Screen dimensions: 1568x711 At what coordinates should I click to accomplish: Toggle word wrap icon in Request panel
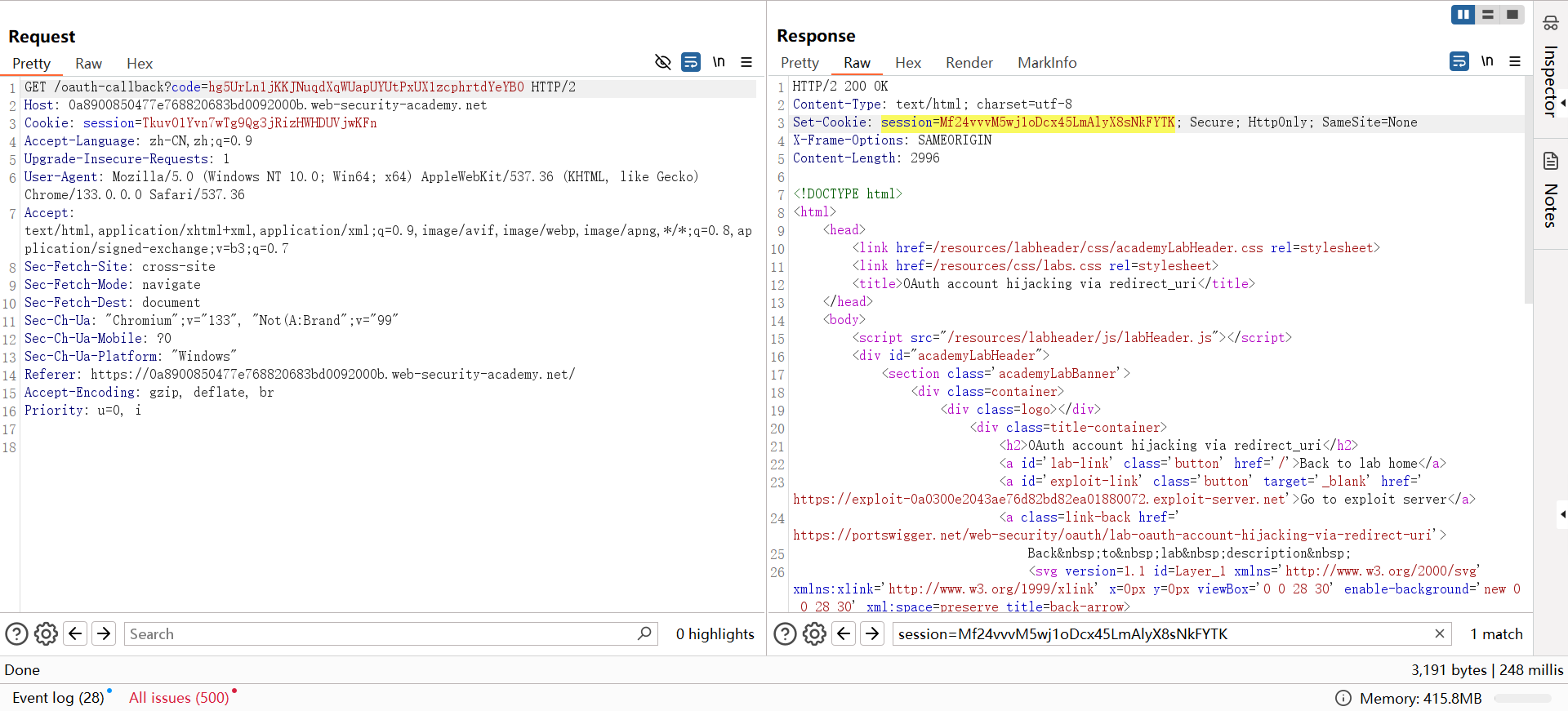point(691,62)
